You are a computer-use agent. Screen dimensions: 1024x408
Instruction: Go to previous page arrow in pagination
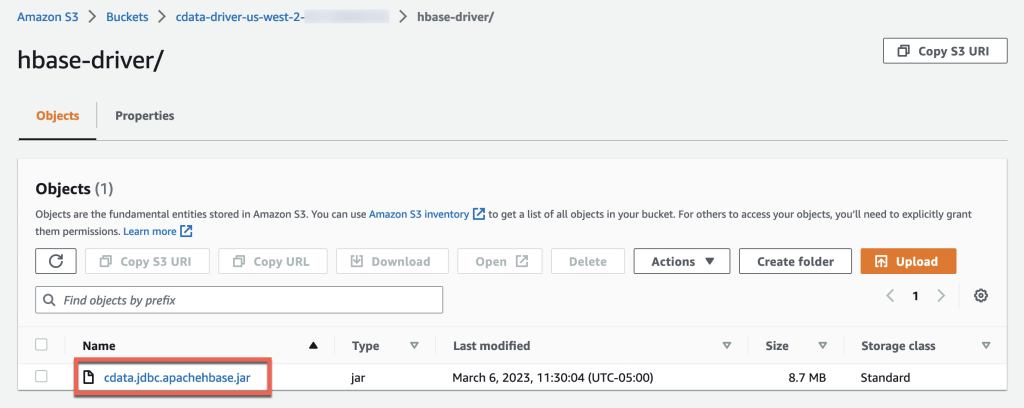(890, 296)
